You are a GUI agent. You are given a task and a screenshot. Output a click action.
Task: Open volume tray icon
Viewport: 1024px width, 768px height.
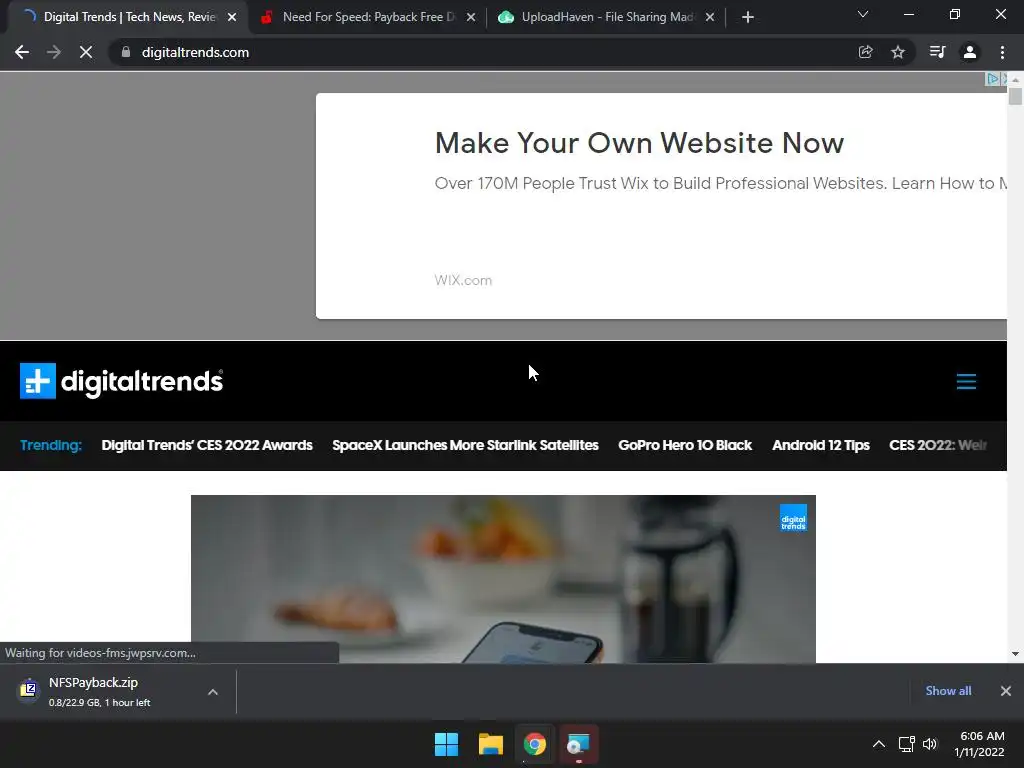click(x=930, y=744)
